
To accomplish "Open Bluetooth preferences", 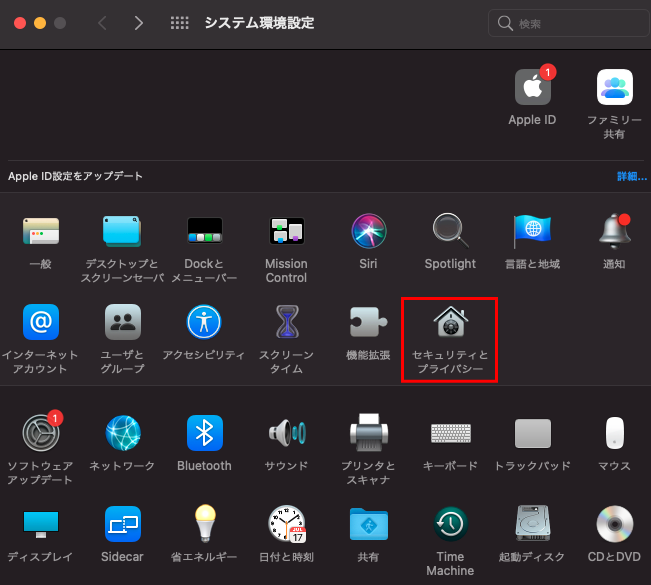I will [x=205, y=433].
